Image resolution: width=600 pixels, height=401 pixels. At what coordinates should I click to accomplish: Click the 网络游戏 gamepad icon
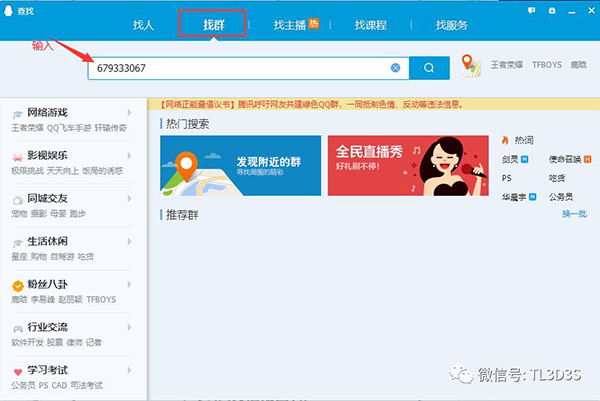coord(17,113)
